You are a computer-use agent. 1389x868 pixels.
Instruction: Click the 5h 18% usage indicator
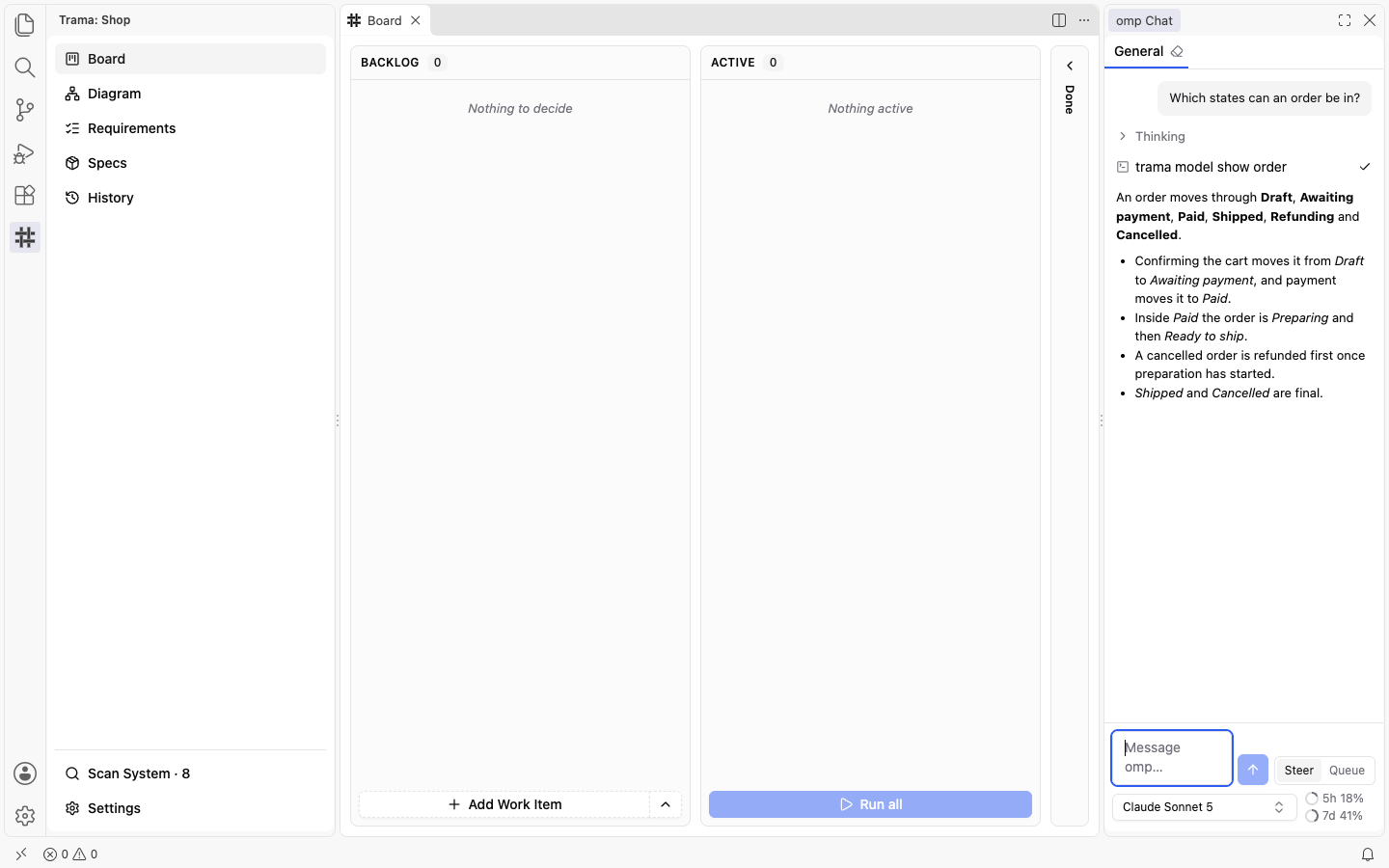[x=1334, y=799]
